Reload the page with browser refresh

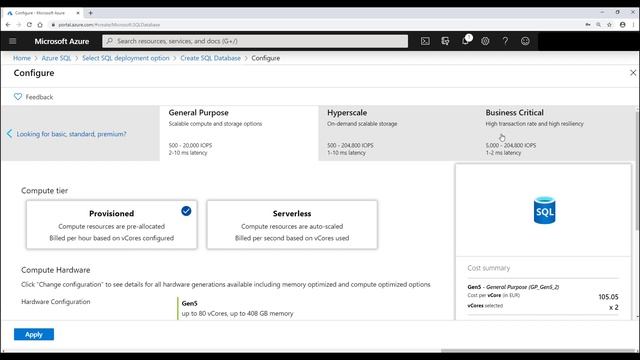tap(29, 24)
